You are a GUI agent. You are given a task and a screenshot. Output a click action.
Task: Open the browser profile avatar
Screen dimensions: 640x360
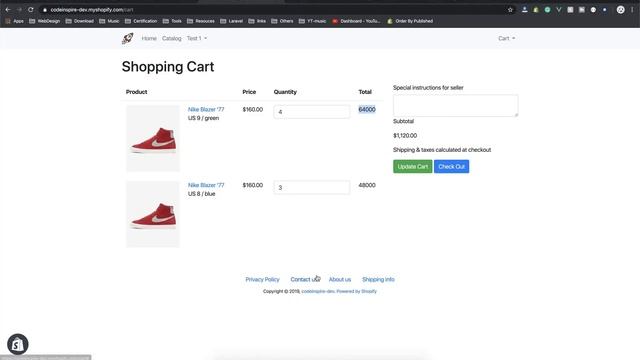click(x=620, y=9)
